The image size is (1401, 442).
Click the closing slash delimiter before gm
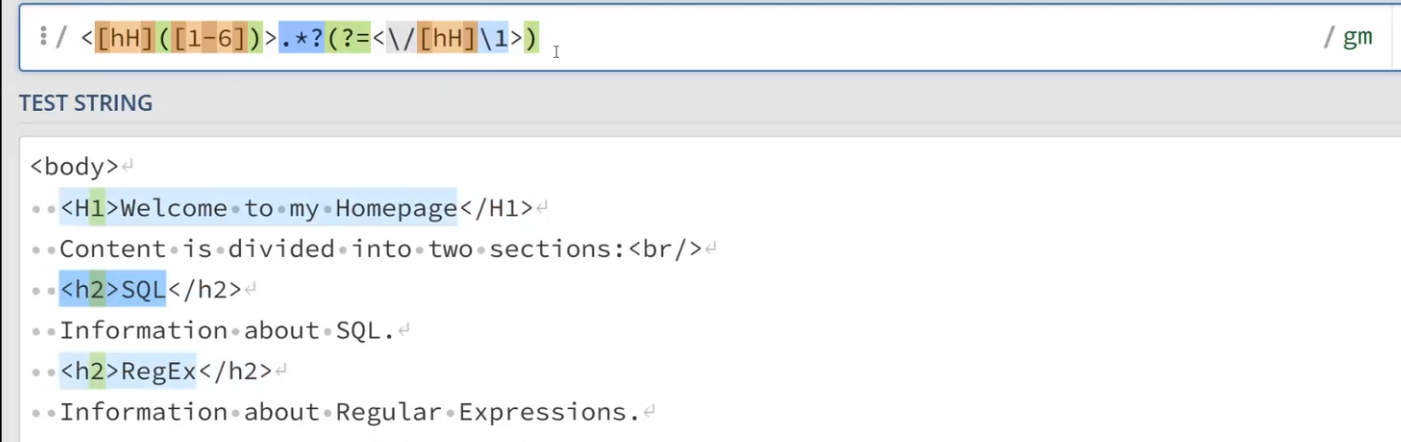coord(1329,38)
